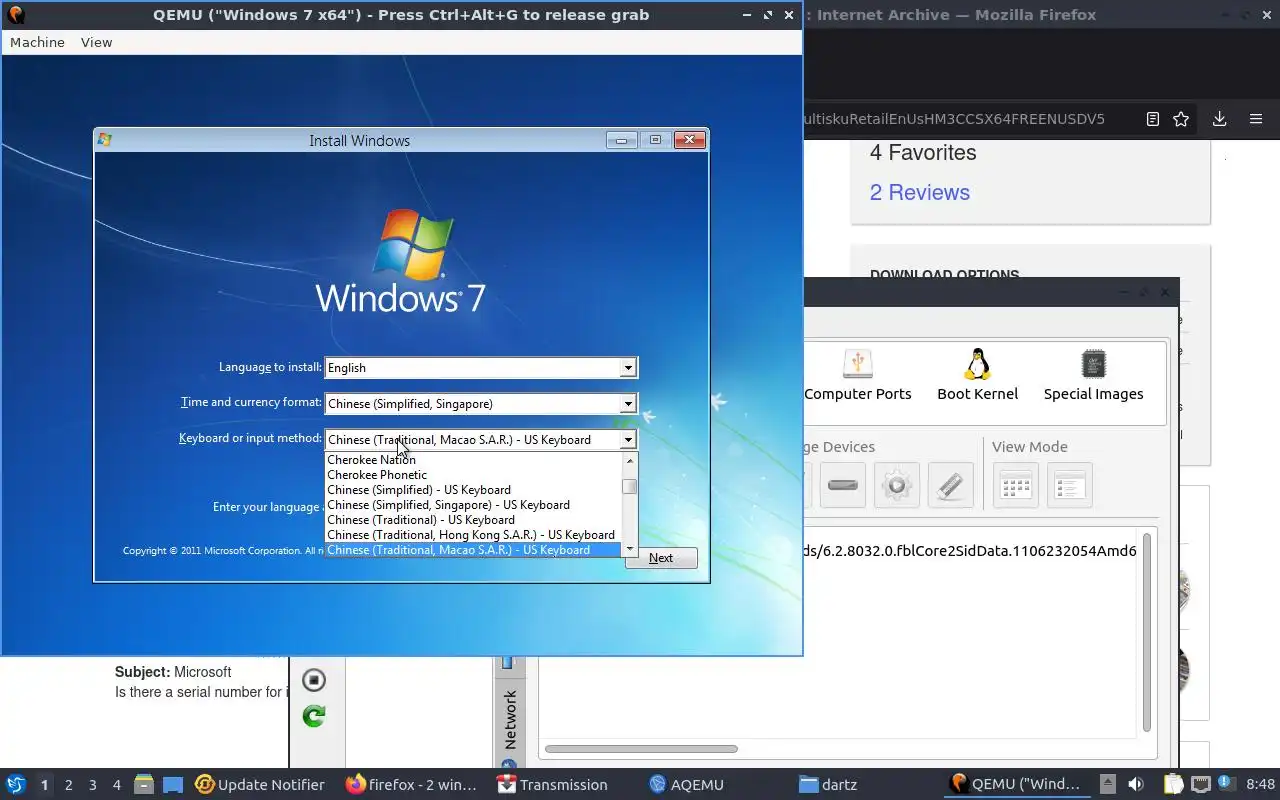Image resolution: width=1280 pixels, height=800 pixels.
Task: Open the Computer Ports tab in AQEMU
Action: click(x=858, y=376)
